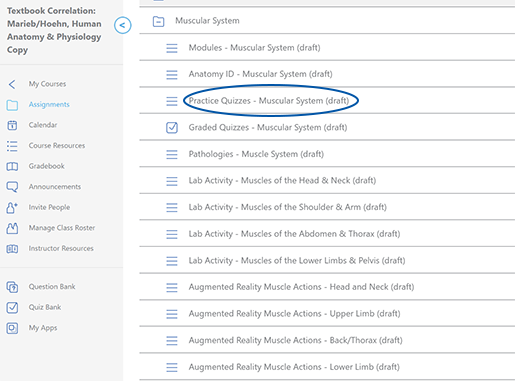Click quiz check icon beside Graded Quizzes
The width and height of the screenshot is (515, 381).
click(x=172, y=128)
